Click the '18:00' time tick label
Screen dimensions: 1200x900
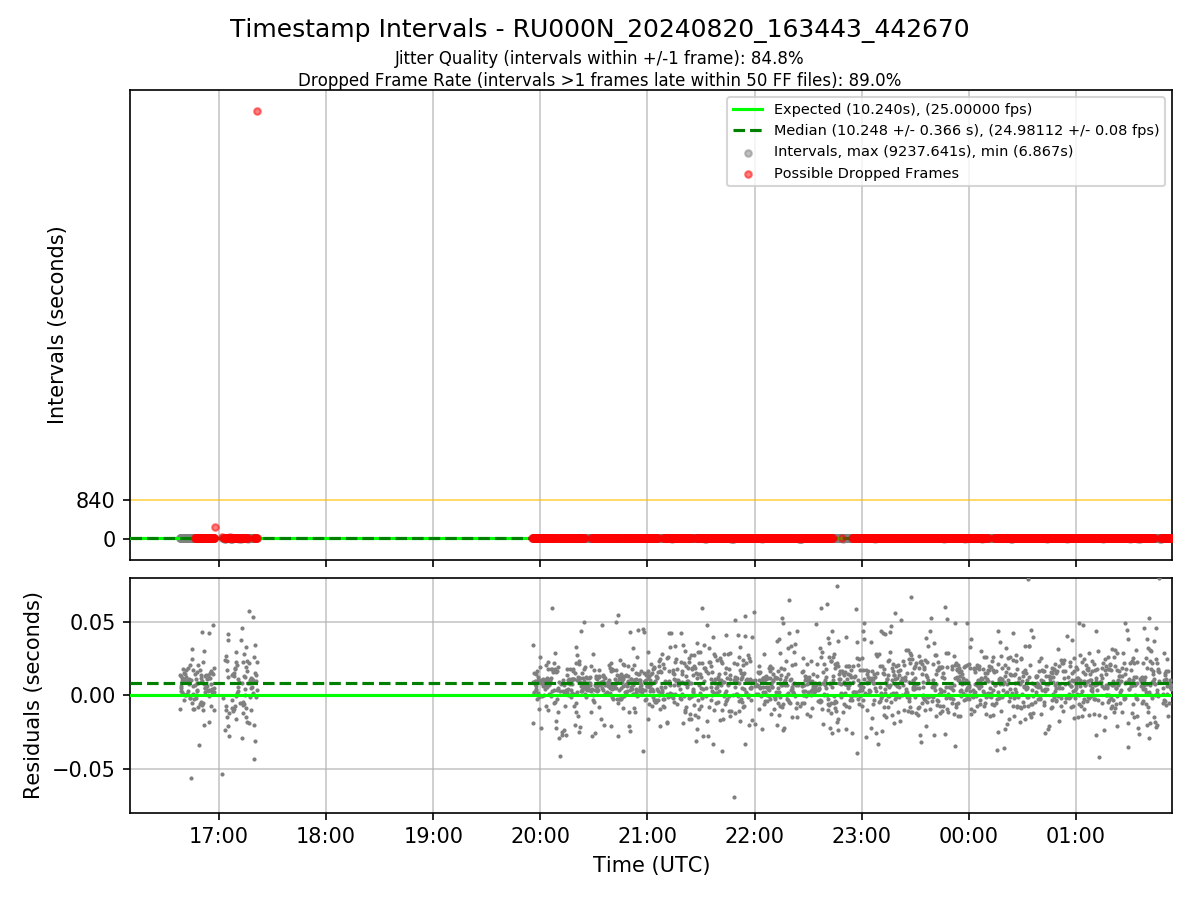click(x=326, y=834)
